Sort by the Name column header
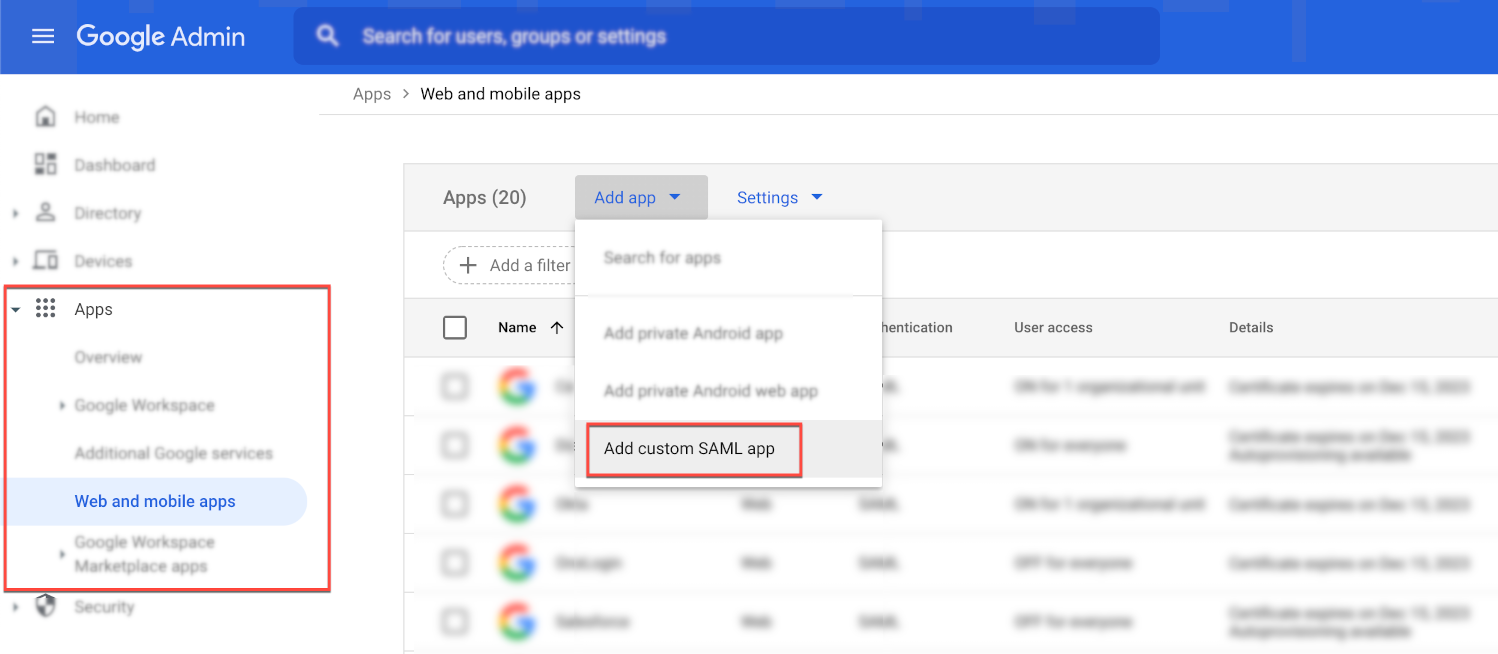 pos(518,328)
